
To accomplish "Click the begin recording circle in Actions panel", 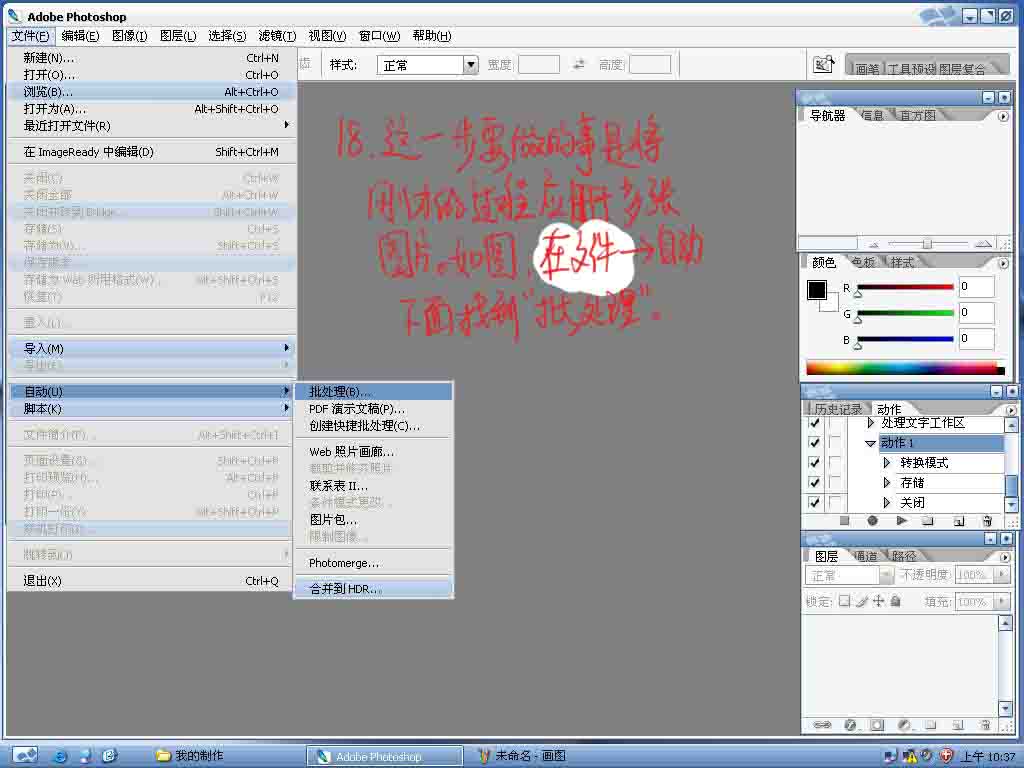I will (872, 521).
